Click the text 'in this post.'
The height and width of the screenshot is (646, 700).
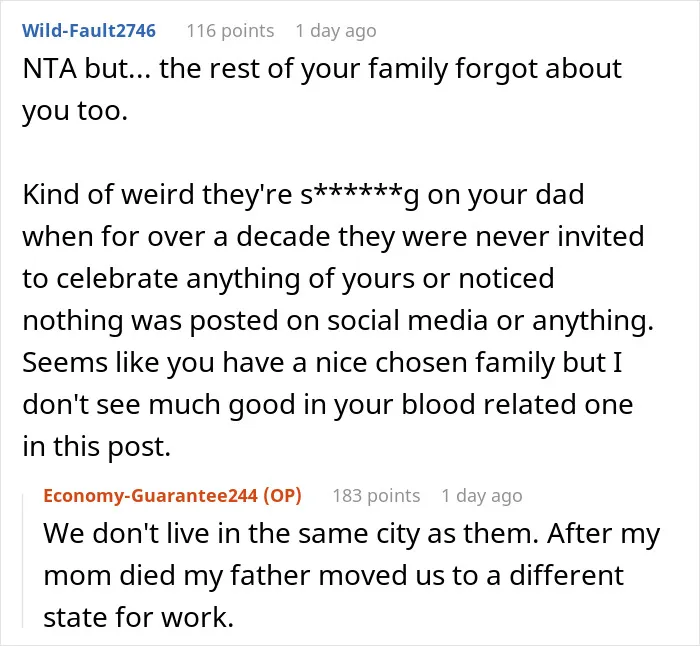pos(97,446)
